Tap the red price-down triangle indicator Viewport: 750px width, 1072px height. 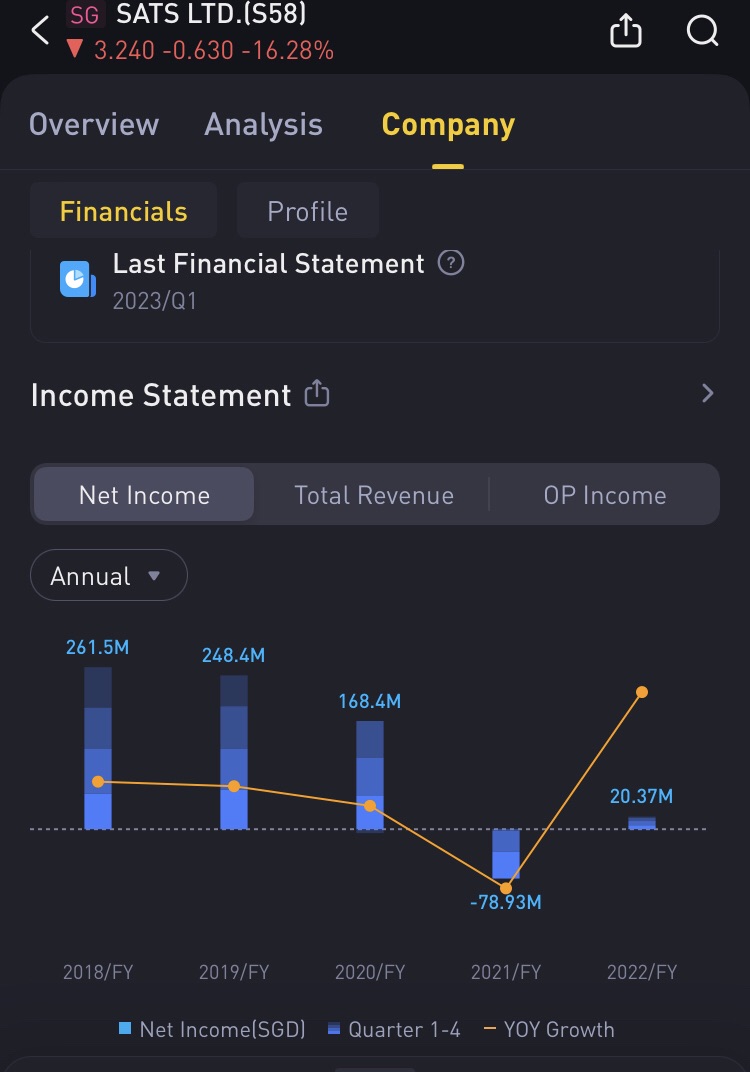pos(74,49)
